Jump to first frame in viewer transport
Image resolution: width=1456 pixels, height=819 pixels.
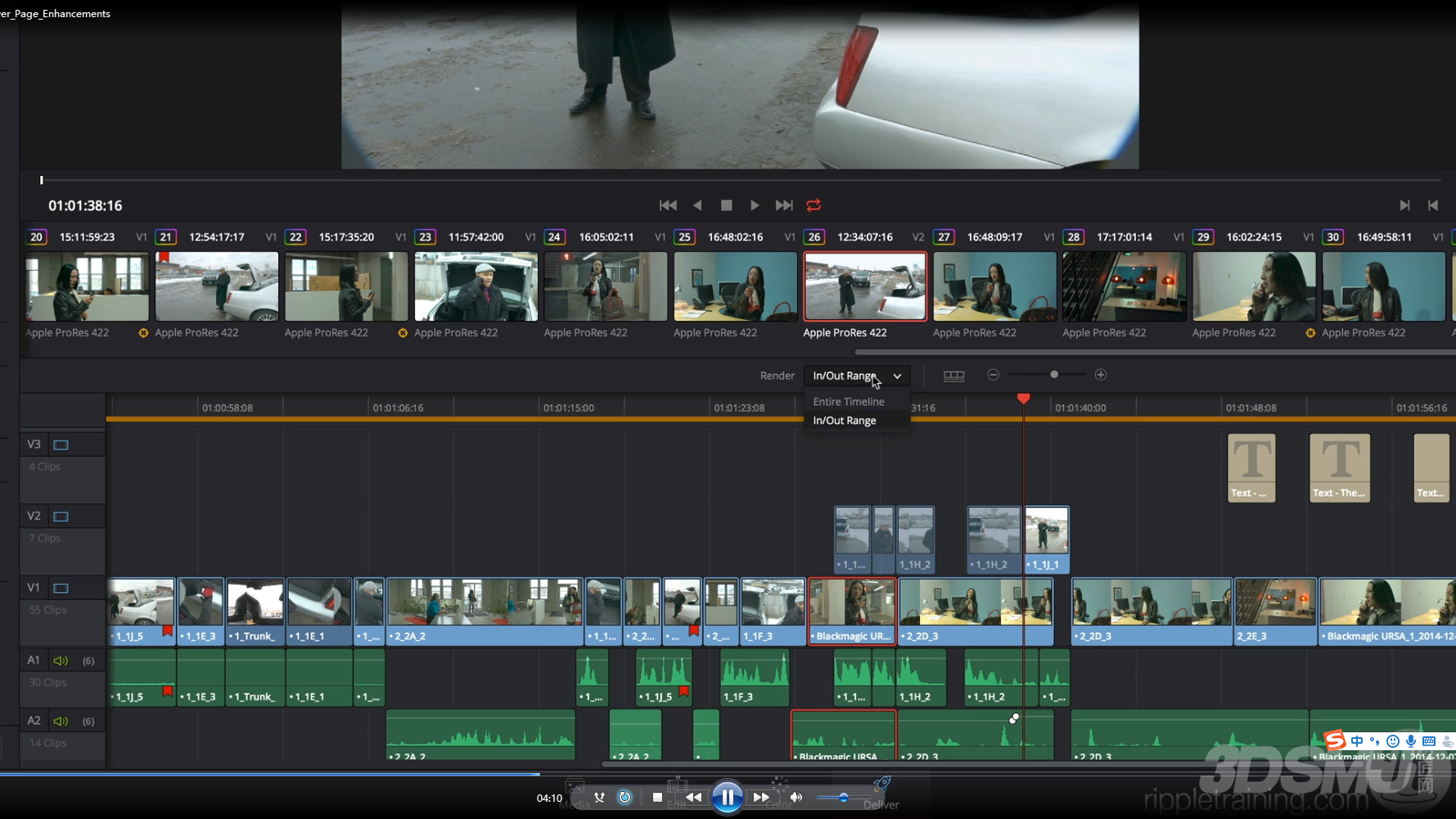668,205
